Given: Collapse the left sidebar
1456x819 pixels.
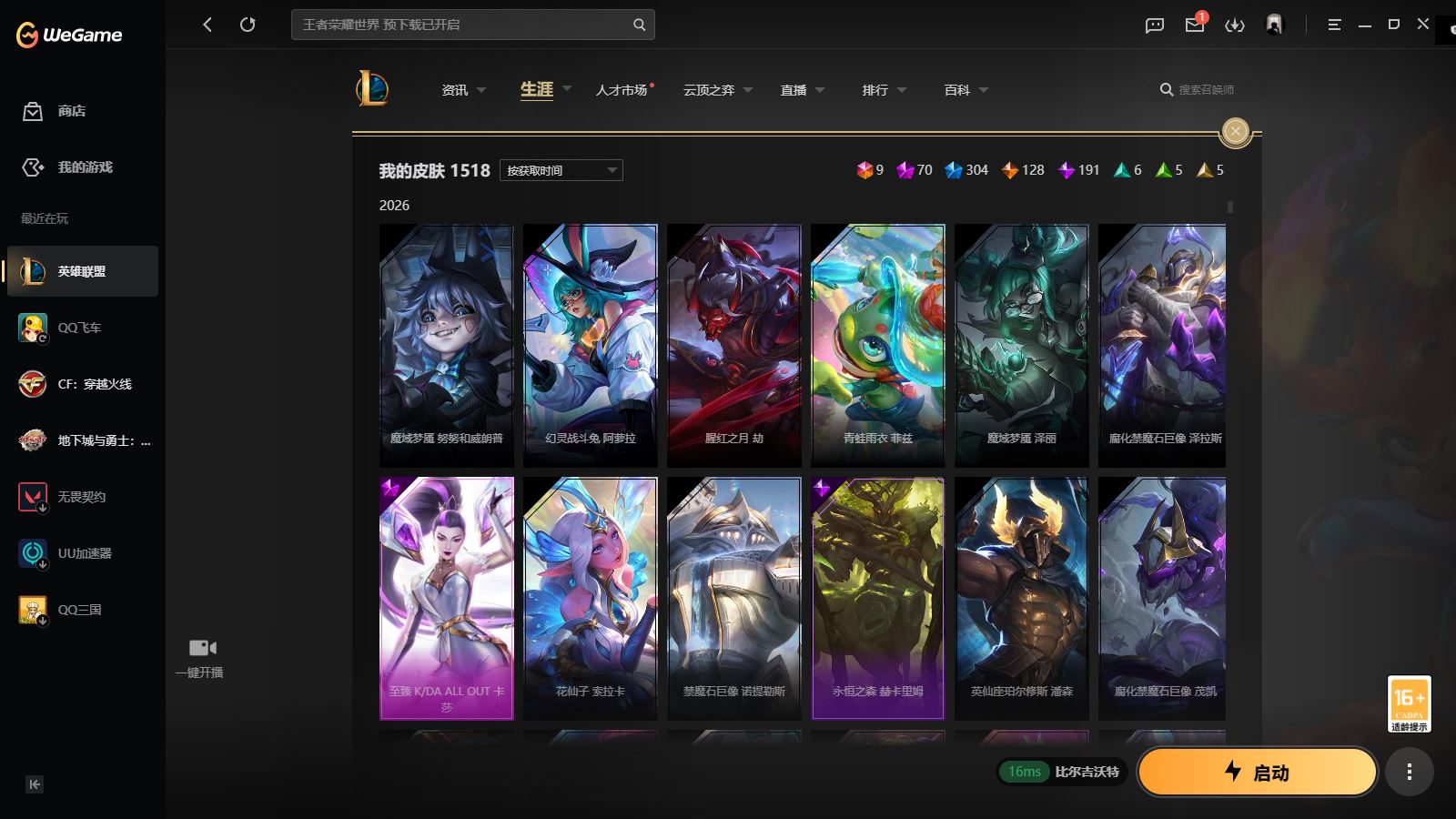Looking at the screenshot, I should click(x=35, y=784).
